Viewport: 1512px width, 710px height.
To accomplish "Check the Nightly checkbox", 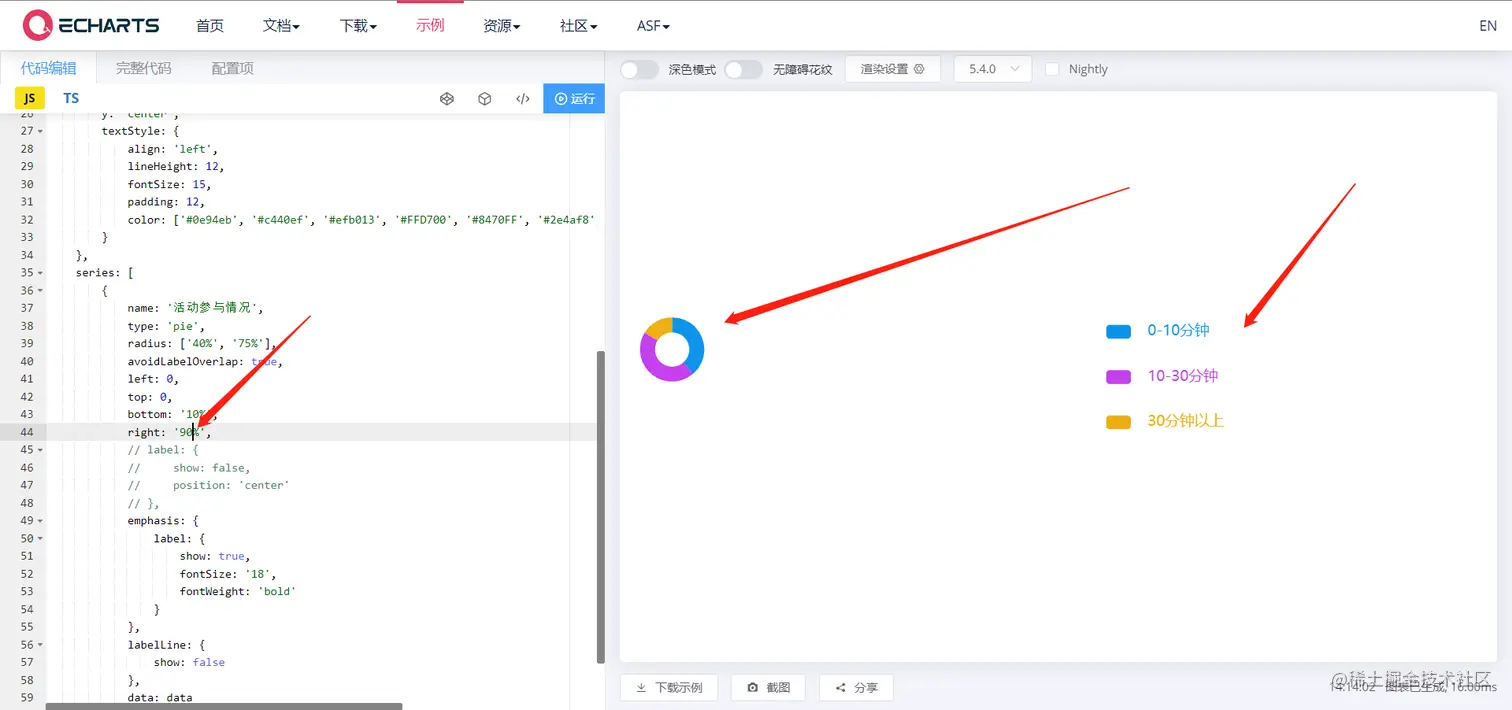I will click(x=1052, y=69).
